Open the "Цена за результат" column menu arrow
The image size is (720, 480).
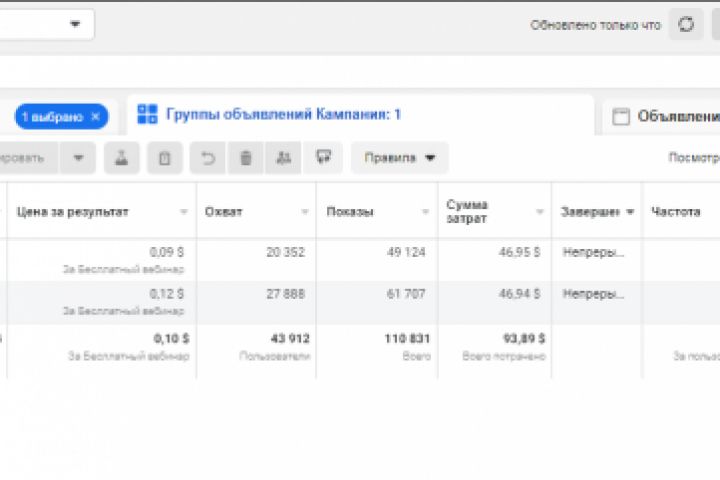tap(184, 212)
